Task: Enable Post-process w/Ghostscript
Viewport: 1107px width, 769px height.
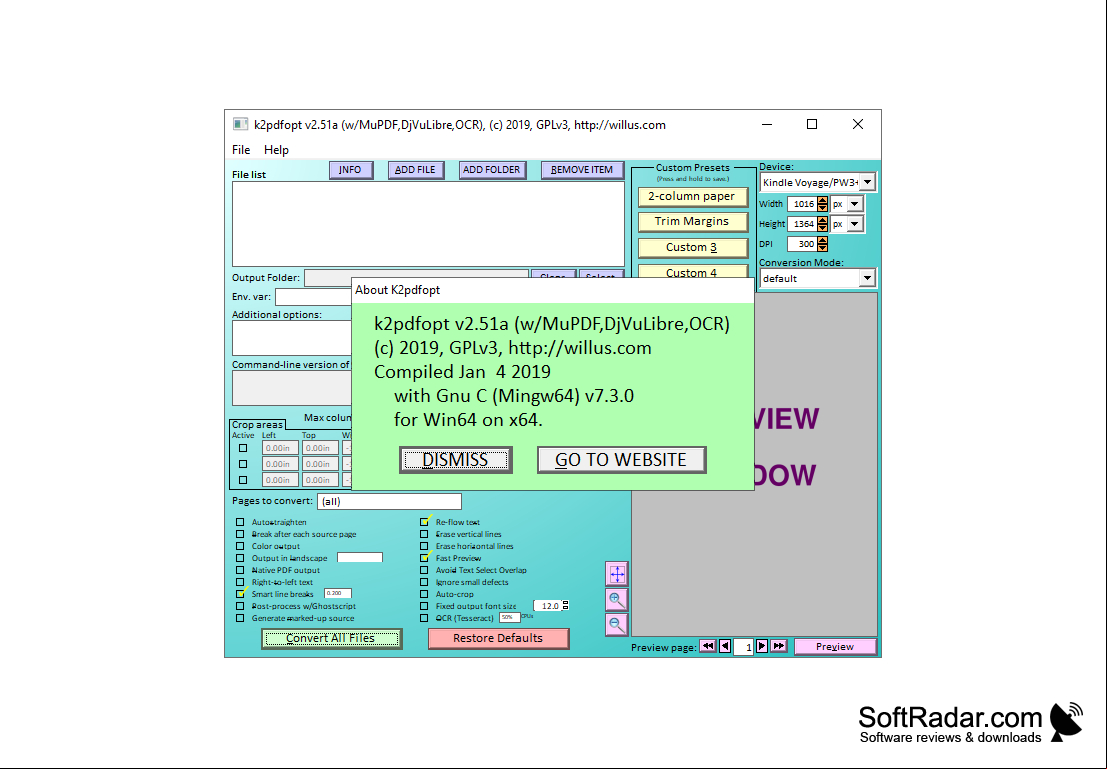Action: [x=240, y=607]
